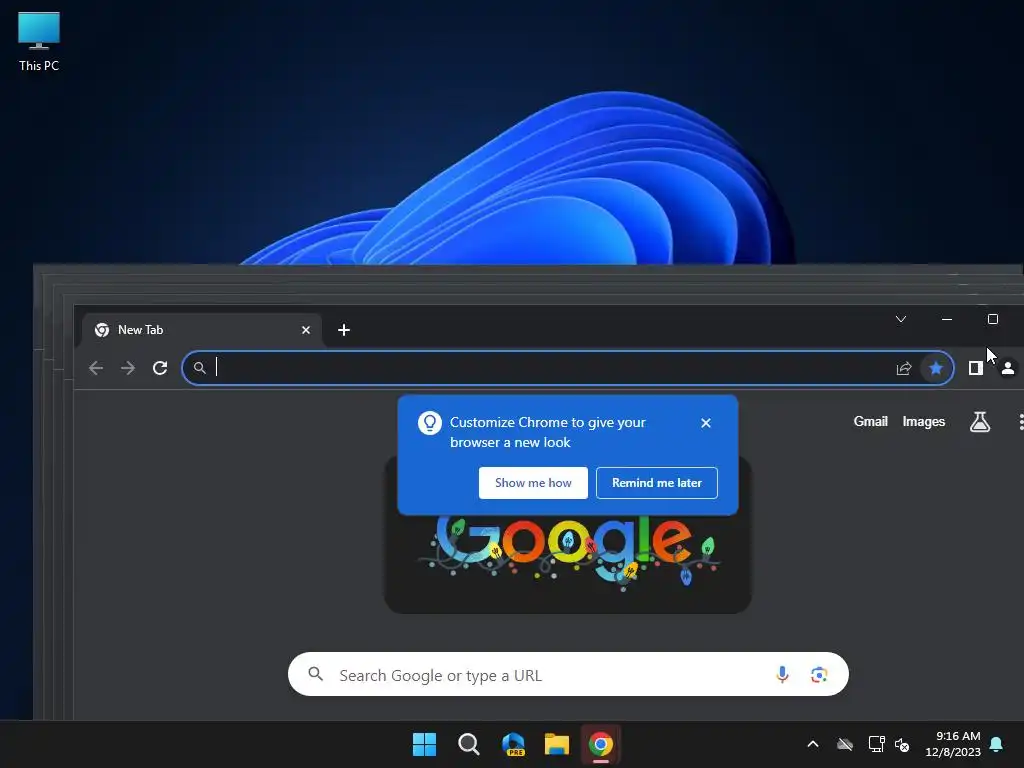Launch Microsoft Edge from taskbar
Viewport: 1024px width, 768px height.
(513, 744)
